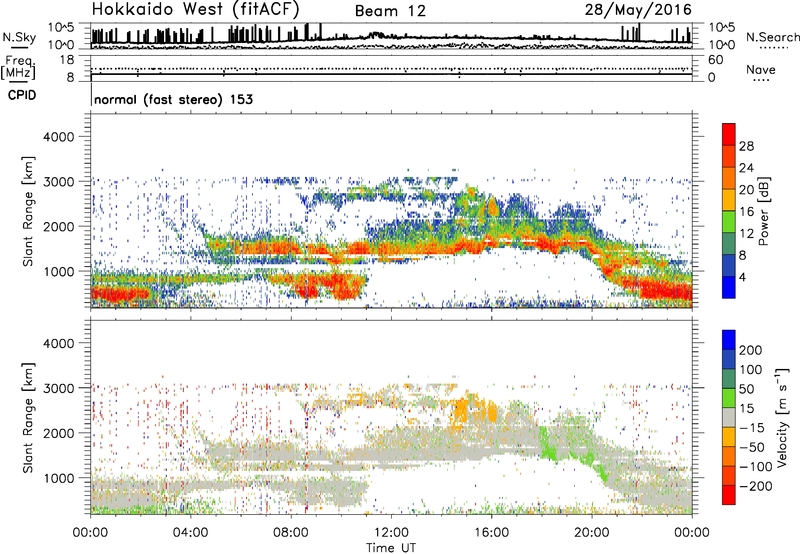Screen dimensions: 800x554
Task: Click the light green segment of the Power color bar
Action: 729,222
